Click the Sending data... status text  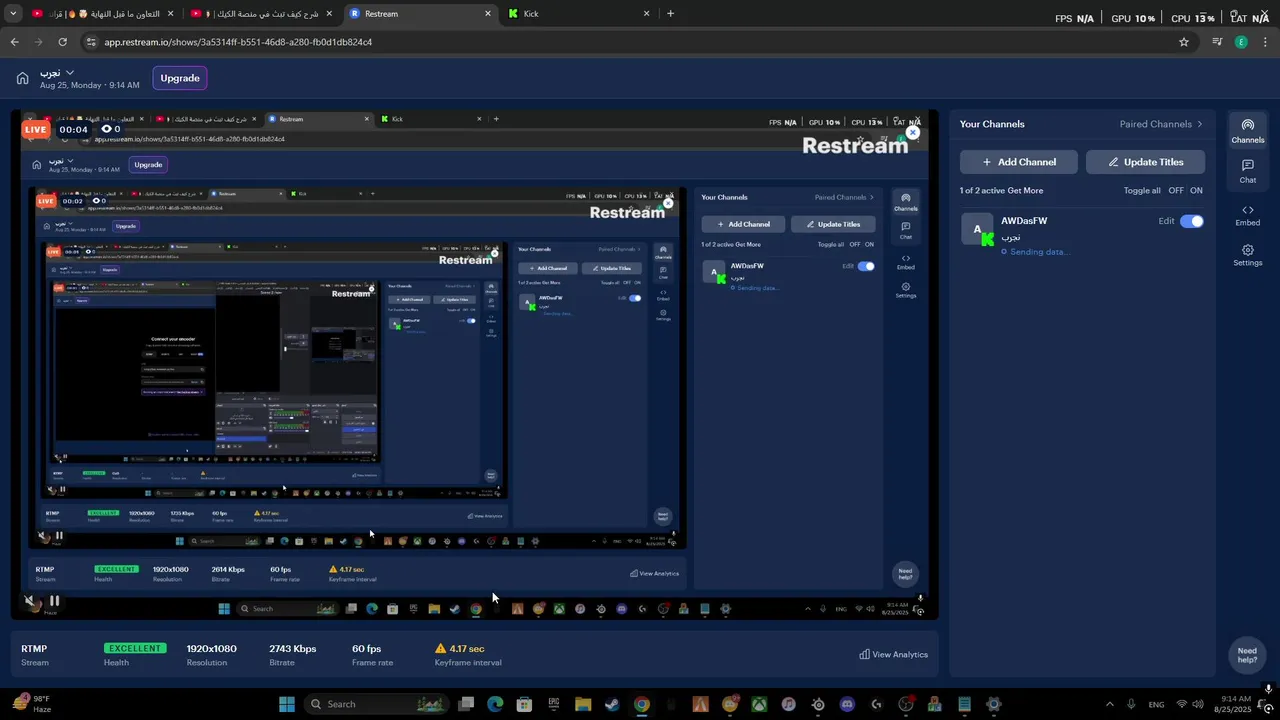[1039, 252]
